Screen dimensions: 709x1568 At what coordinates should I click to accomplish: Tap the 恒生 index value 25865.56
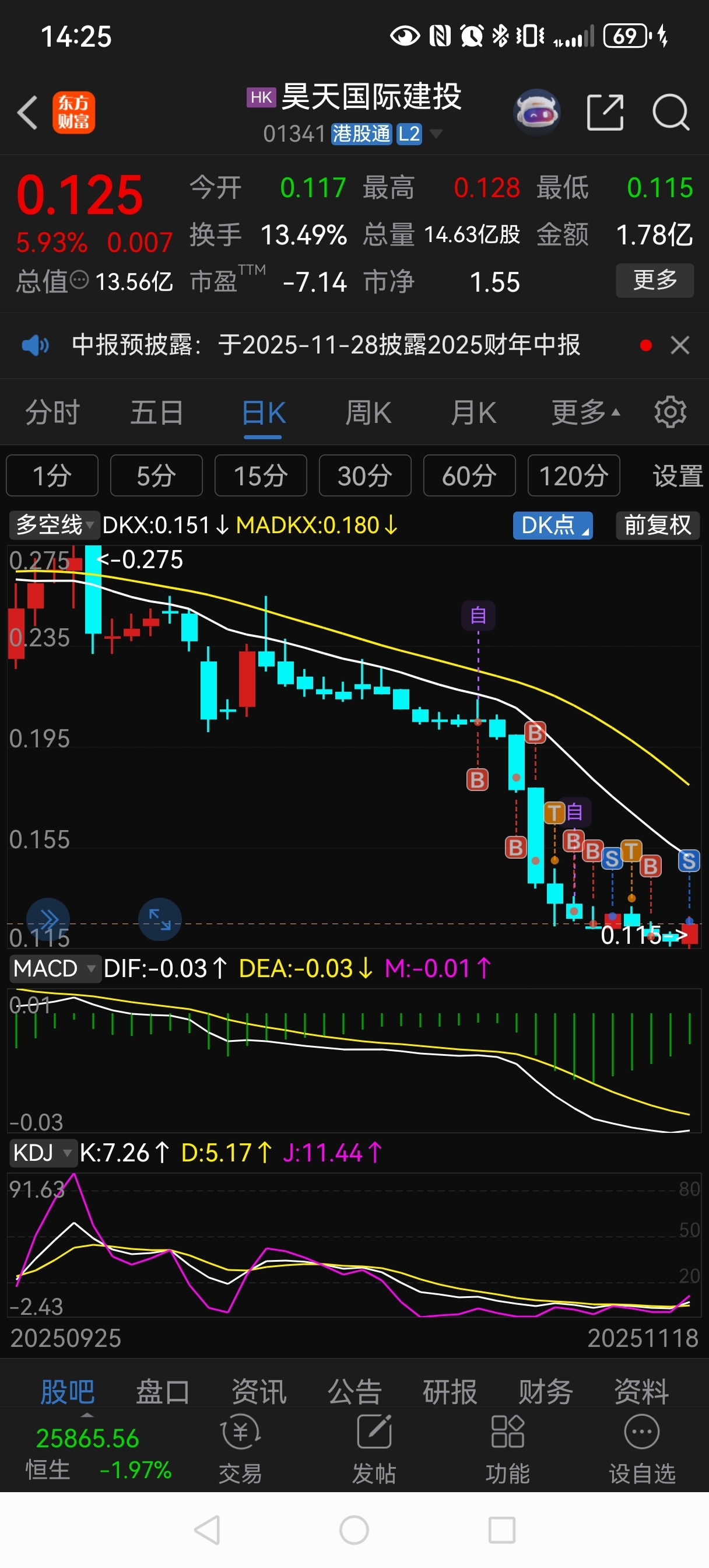tap(87, 1438)
